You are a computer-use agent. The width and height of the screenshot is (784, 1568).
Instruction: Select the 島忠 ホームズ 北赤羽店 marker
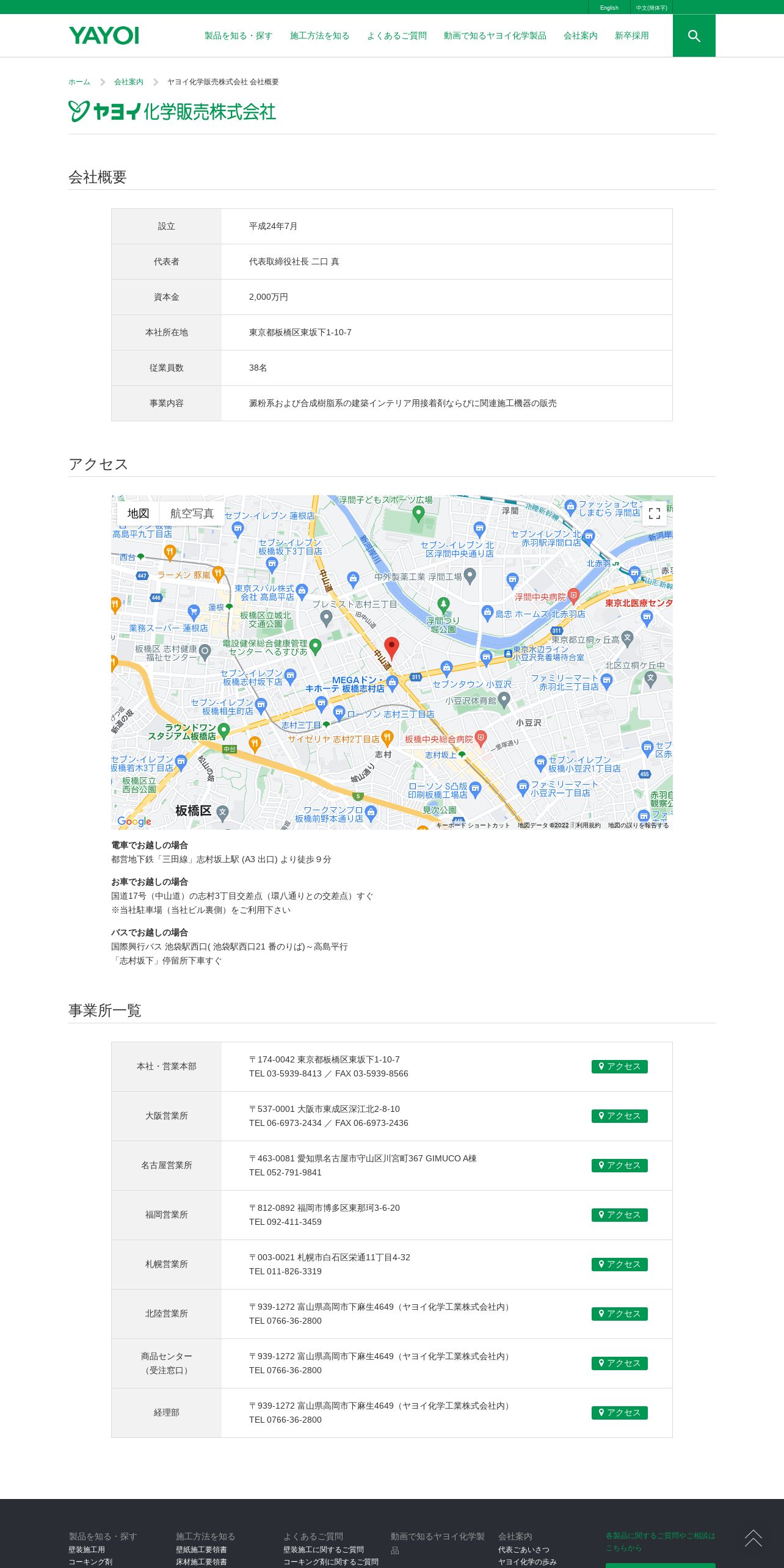pyautogui.click(x=487, y=613)
